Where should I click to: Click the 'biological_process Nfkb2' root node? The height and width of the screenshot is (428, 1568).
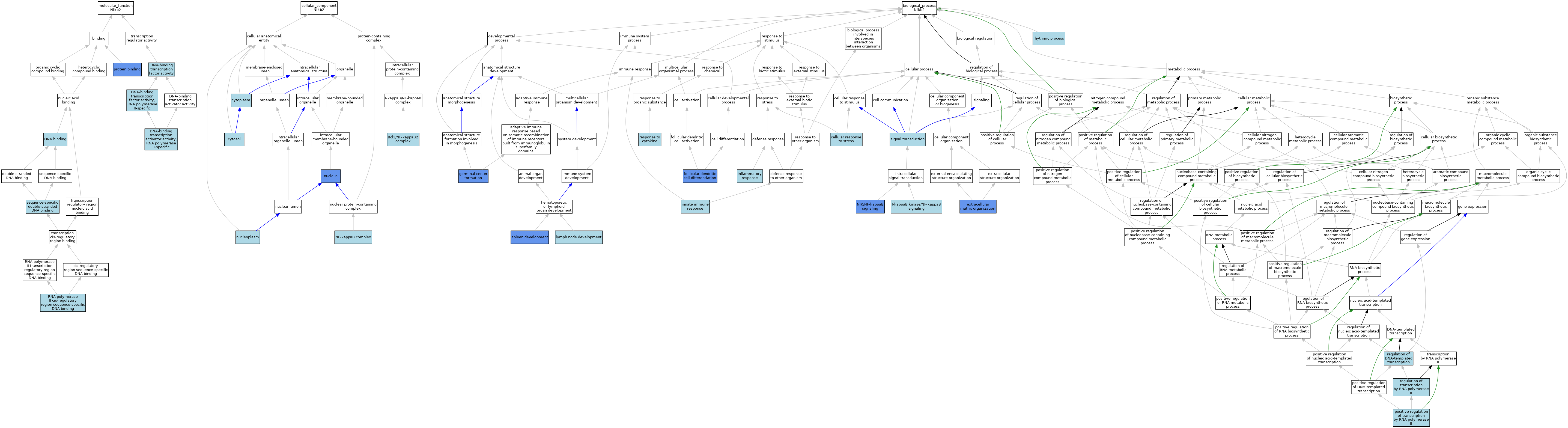point(919,8)
